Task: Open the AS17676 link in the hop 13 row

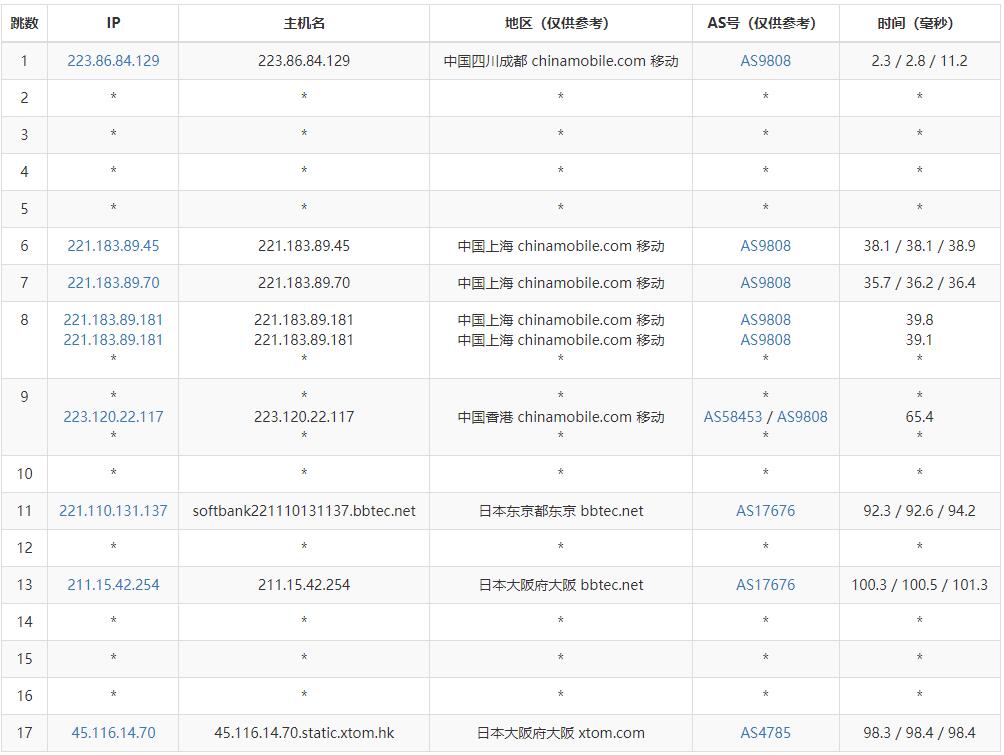Action: pyautogui.click(x=765, y=585)
